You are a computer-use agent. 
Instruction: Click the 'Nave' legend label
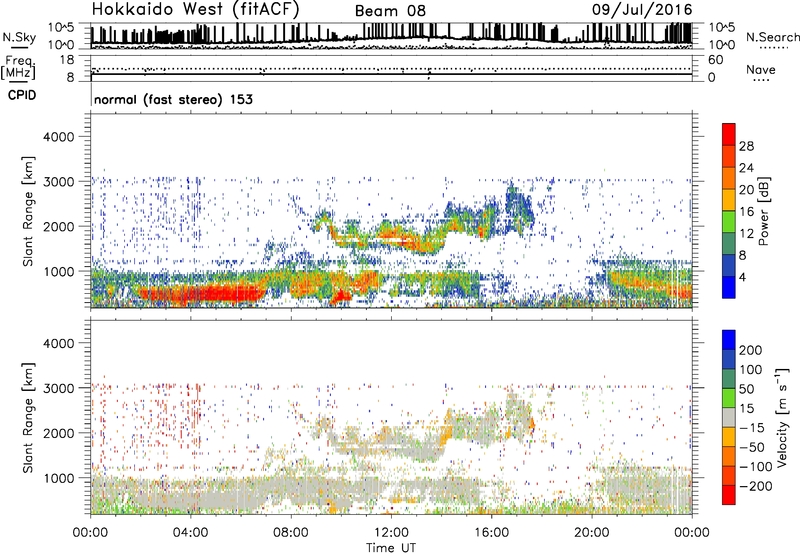pos(760,69)
